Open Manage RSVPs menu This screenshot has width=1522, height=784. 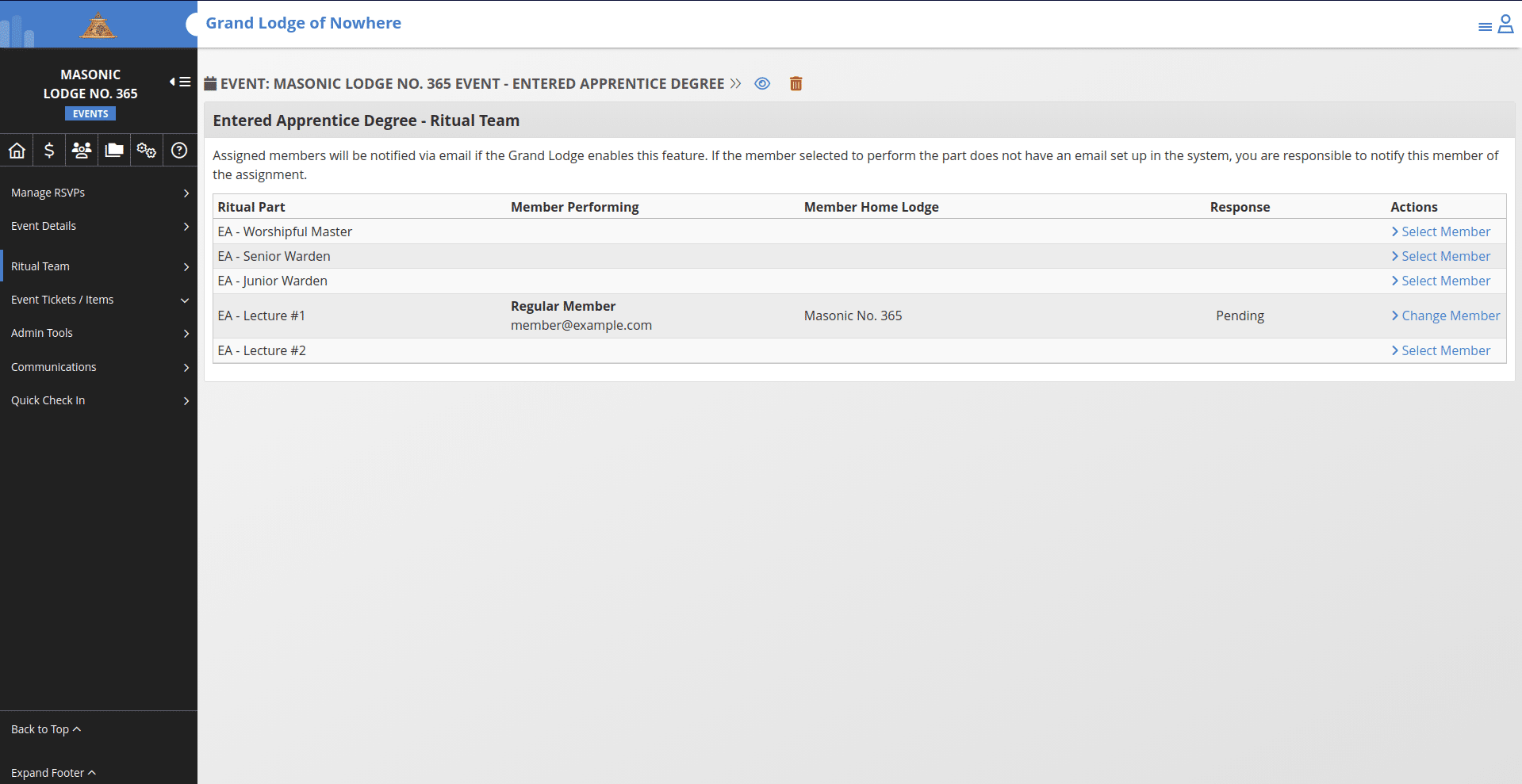(98, 193)
